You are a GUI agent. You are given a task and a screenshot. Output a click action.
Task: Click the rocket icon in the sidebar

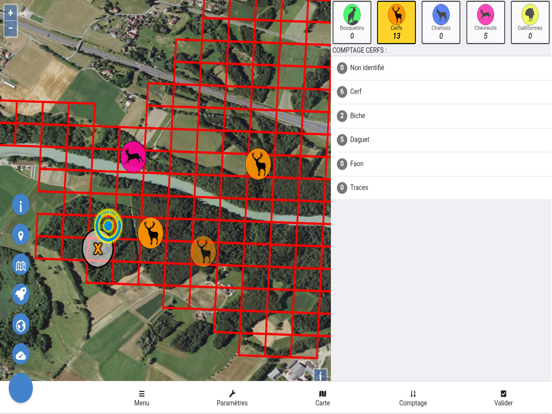pos(21,294)
